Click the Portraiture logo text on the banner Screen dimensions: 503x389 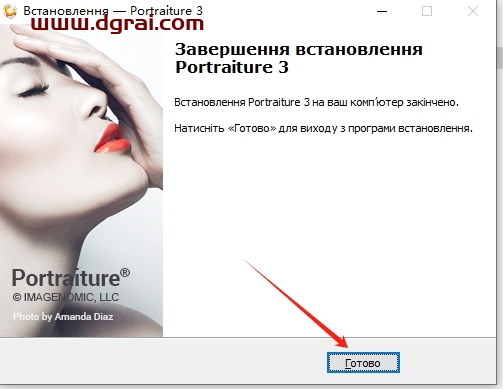tap(66, 278)
